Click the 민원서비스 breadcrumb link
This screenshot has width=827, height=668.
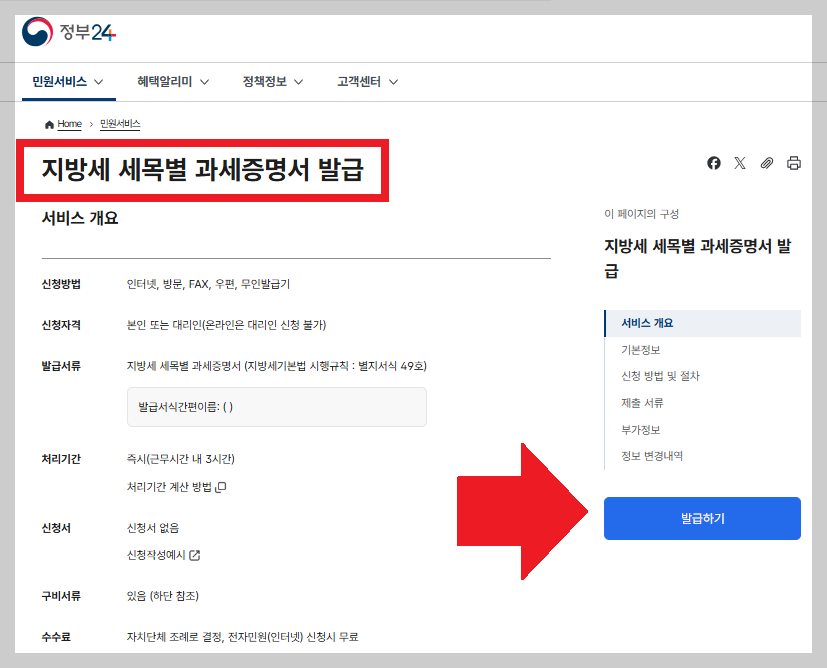click(x=119, y=124)
